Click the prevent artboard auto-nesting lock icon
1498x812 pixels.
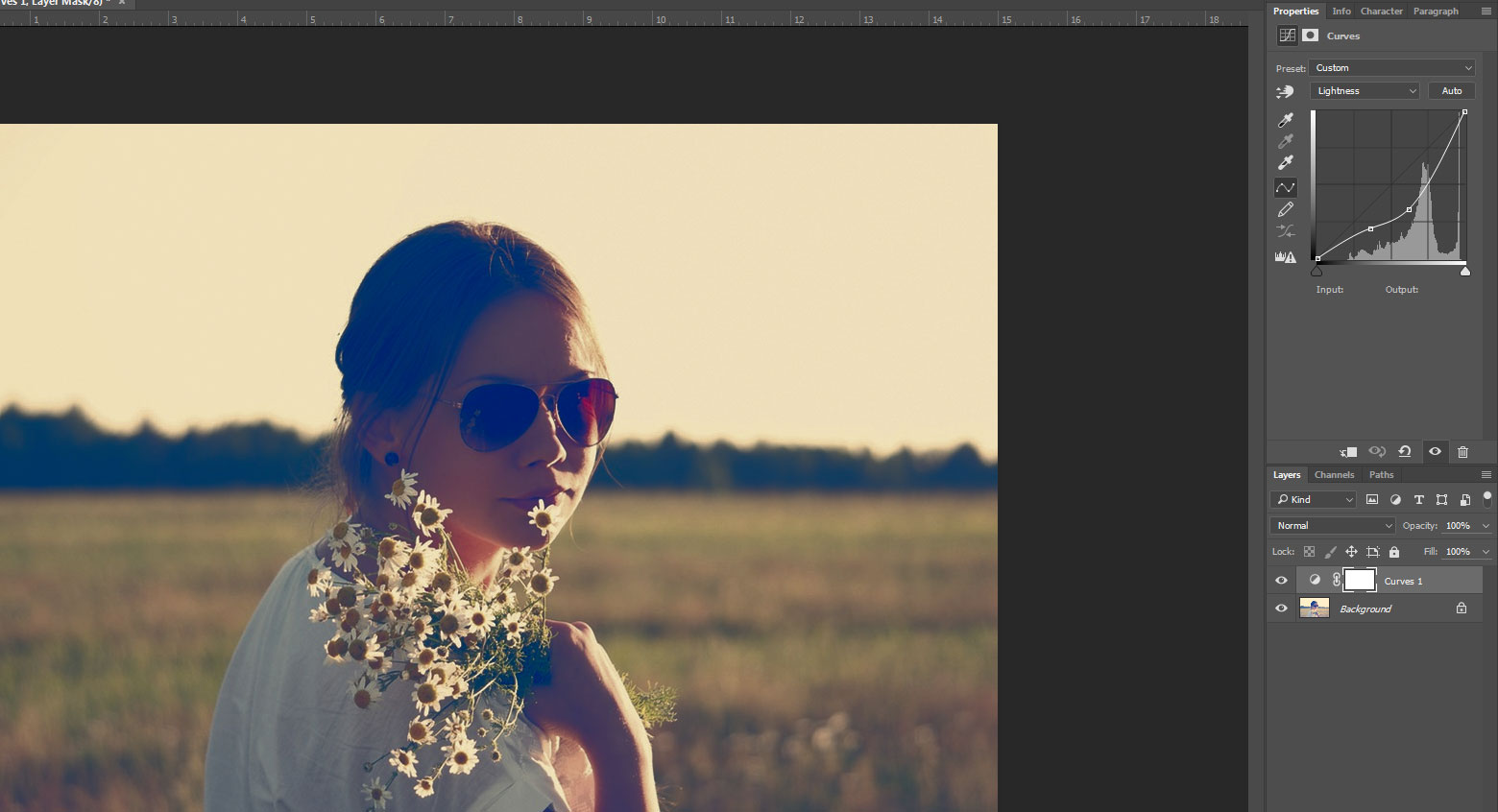(x=1373, y=552)
